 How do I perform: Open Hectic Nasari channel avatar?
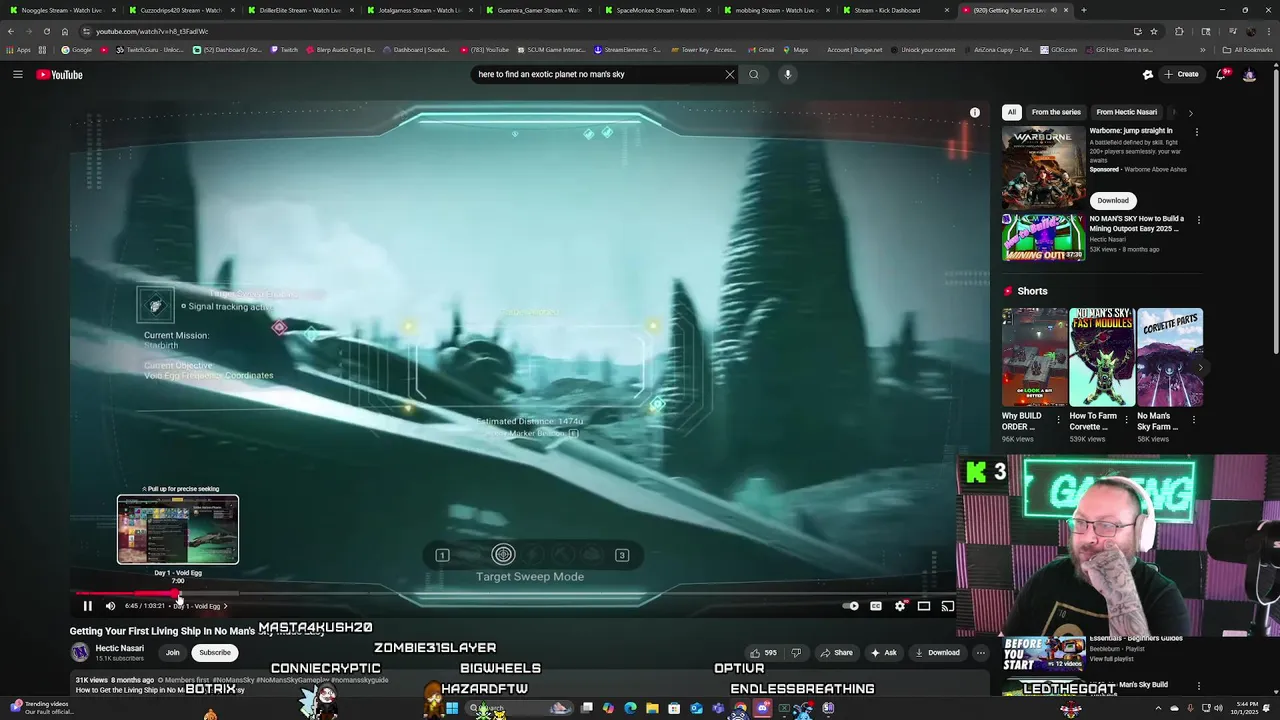click(x=80, y=653)
